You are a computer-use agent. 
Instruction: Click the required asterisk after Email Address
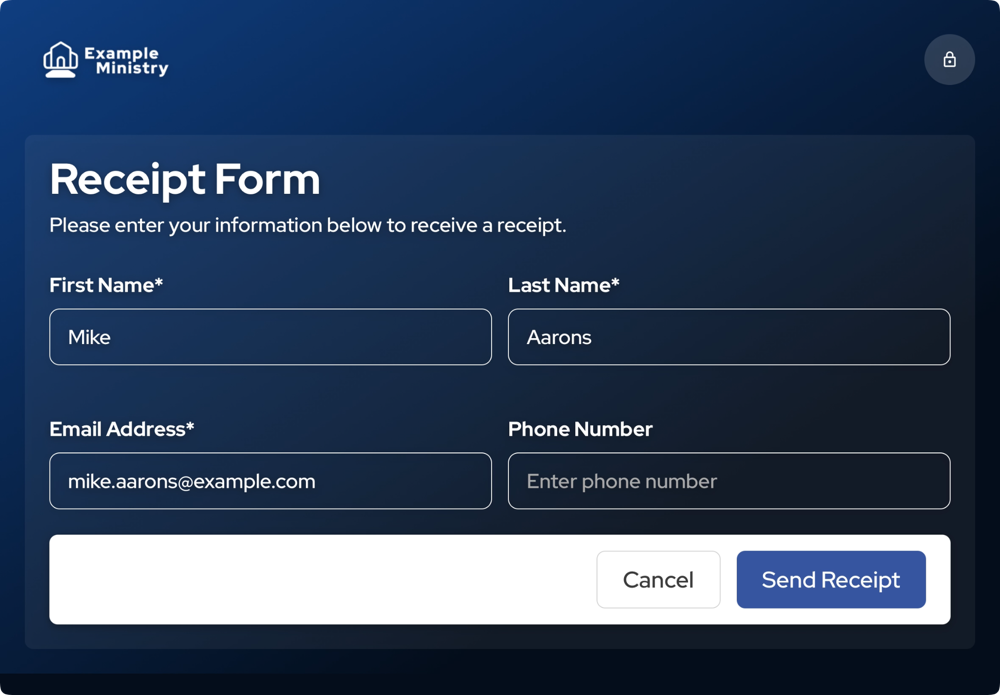point(190,426)
